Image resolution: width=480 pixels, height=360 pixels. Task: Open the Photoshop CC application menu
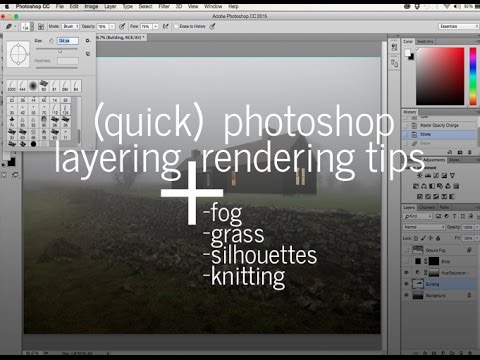click(x=33, y=6)
